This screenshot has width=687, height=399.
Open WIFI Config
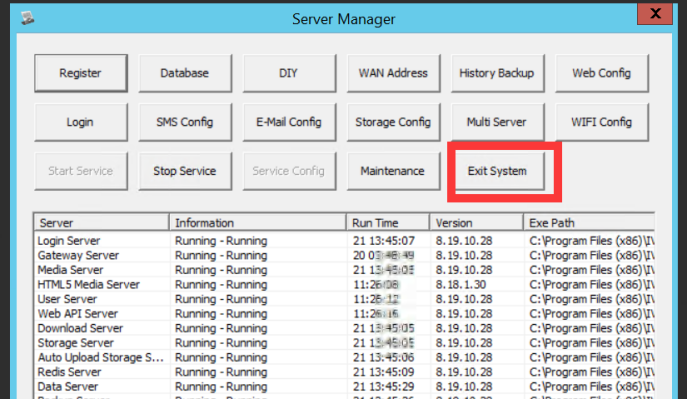[x=602, y=122]
